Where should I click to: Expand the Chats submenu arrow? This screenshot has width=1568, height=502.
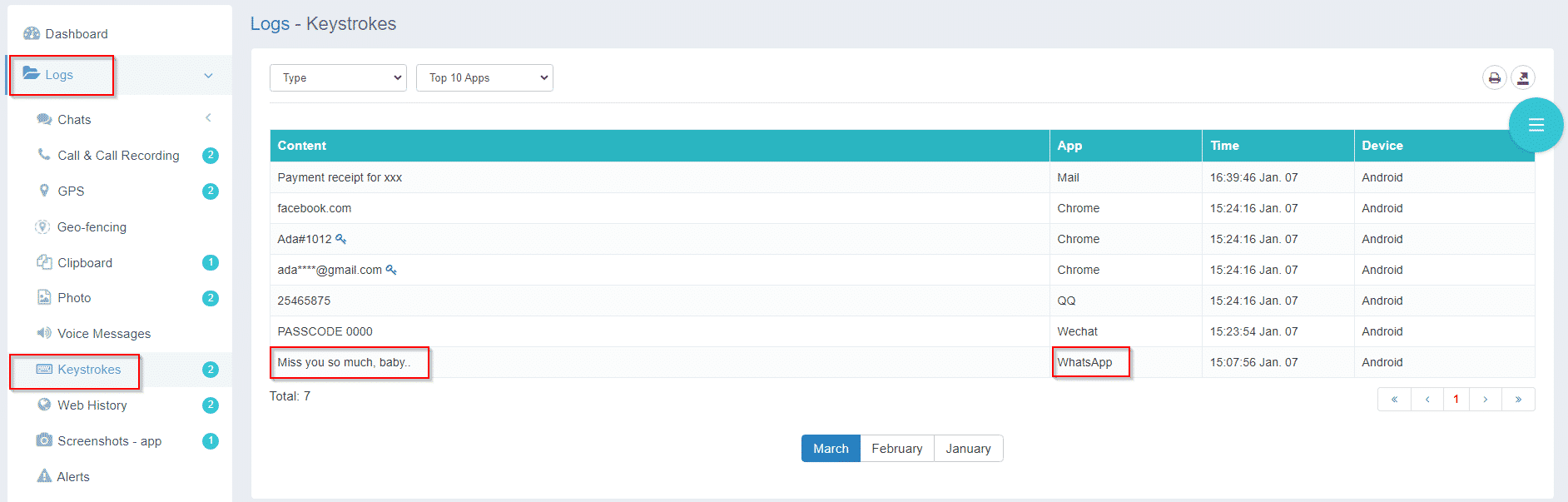[x=208, y=118]
